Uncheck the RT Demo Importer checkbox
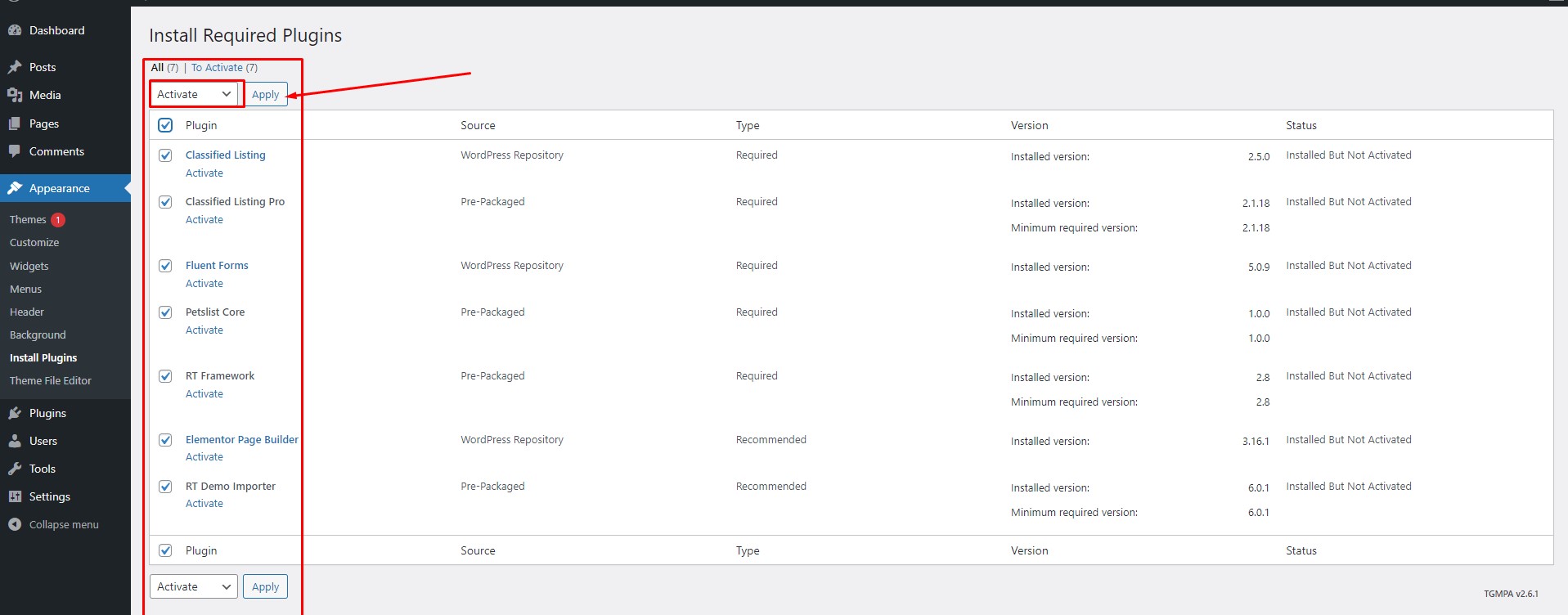The height and width of the screenshot is (615, 1568). tap(165, 487)
